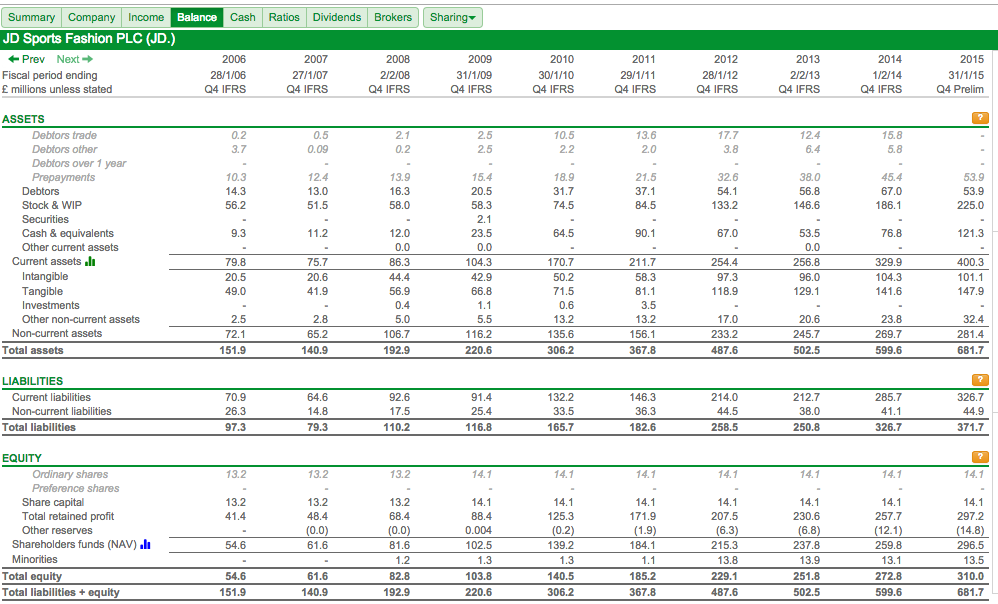Select the Intangible row label
The width and height of the screenshot is (998, 604).
[x=45, y=277]
